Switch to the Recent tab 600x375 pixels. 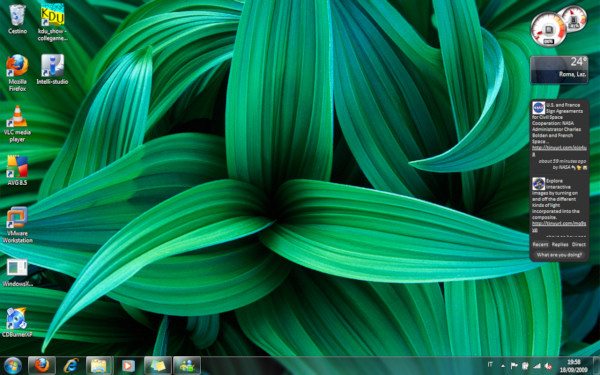(540, 244)
